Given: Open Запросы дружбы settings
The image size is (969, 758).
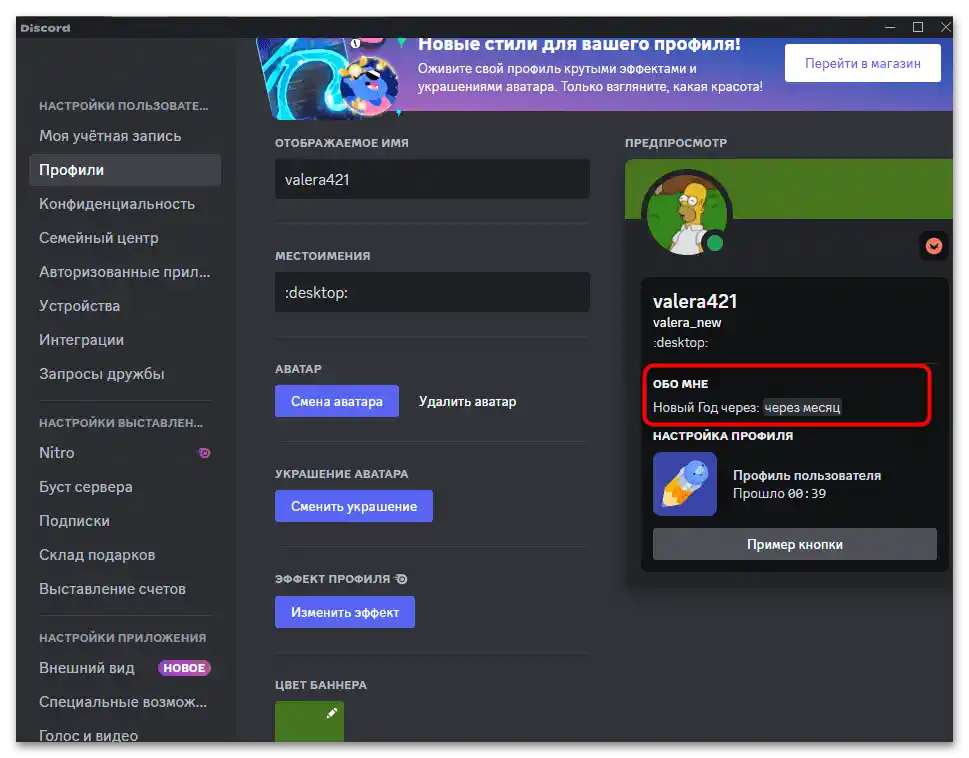Looking at the screenshot, I should tap(125, 374).
